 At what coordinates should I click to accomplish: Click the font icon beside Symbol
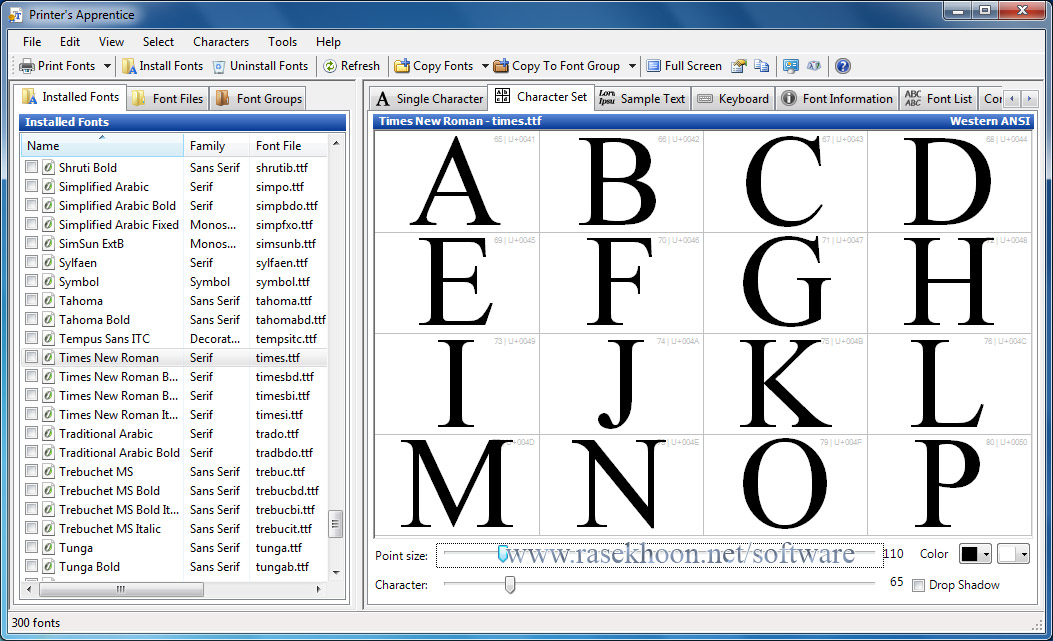48,282
